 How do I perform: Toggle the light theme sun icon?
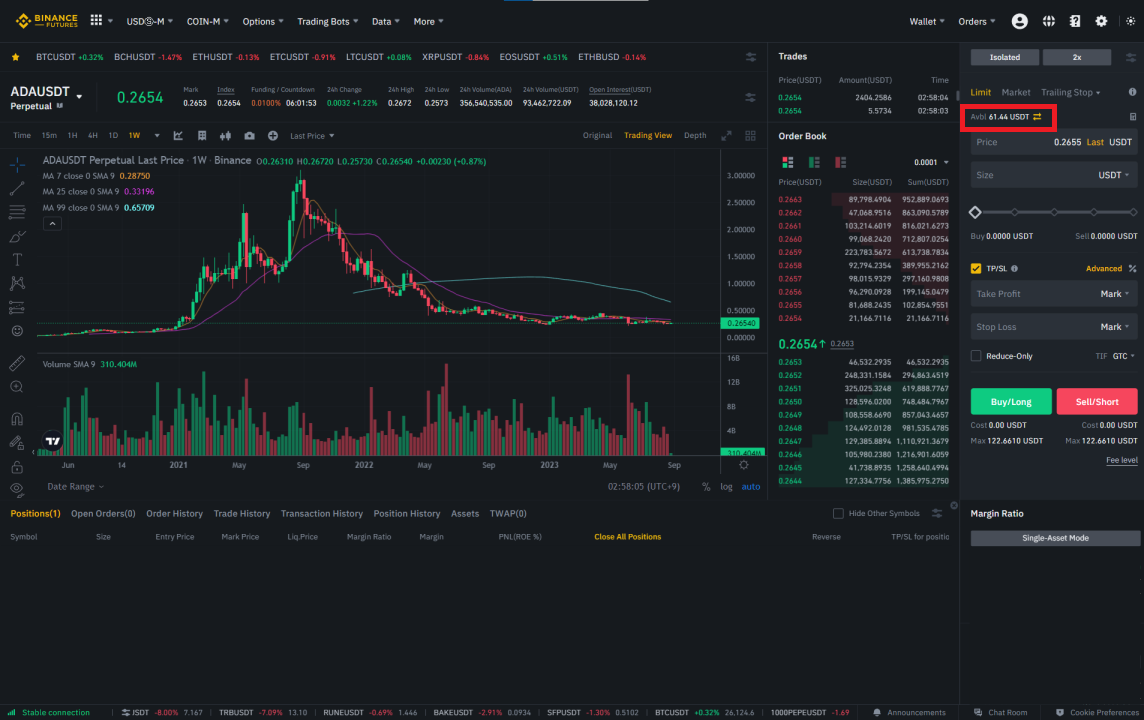tap(1130, 21)
